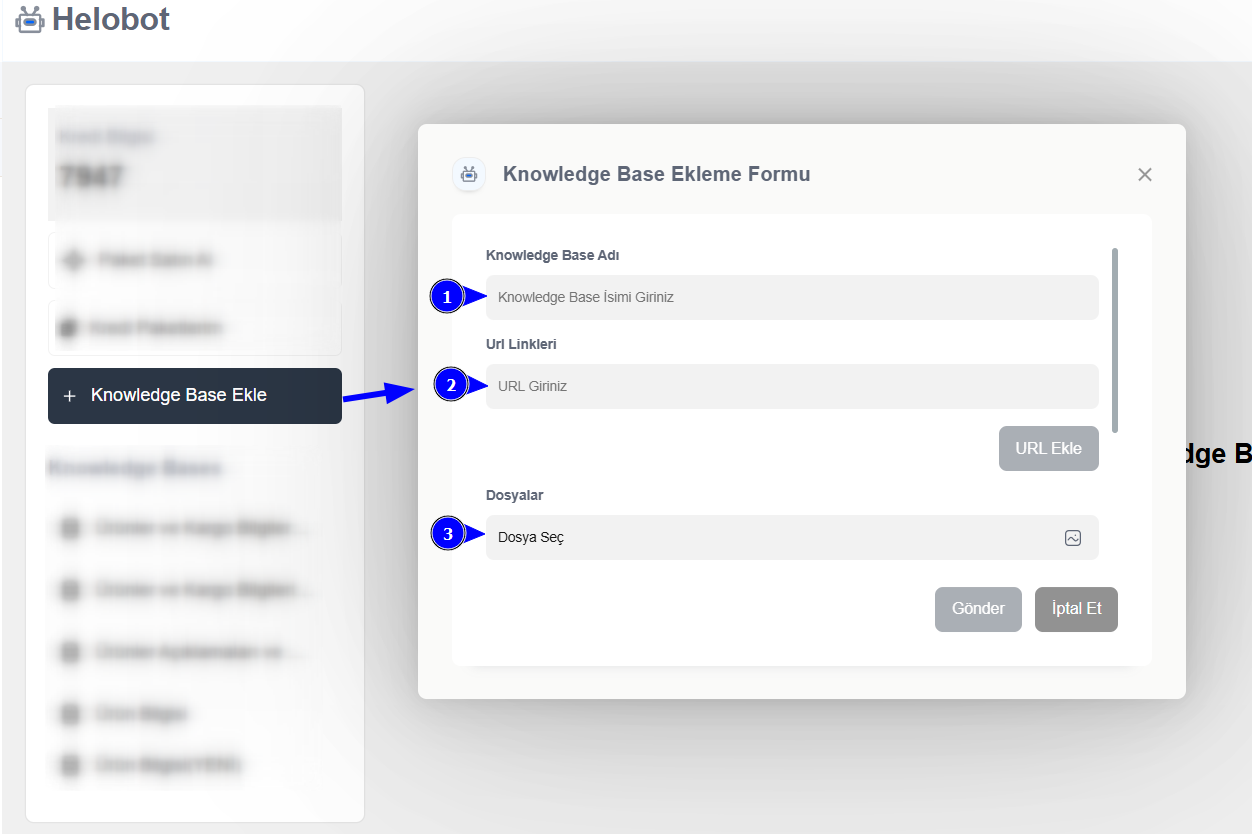This screenshot has width=1252, height=834.
Task: Click the Knowledge Base İsimi Giriniz field
Action: (792, 297)
